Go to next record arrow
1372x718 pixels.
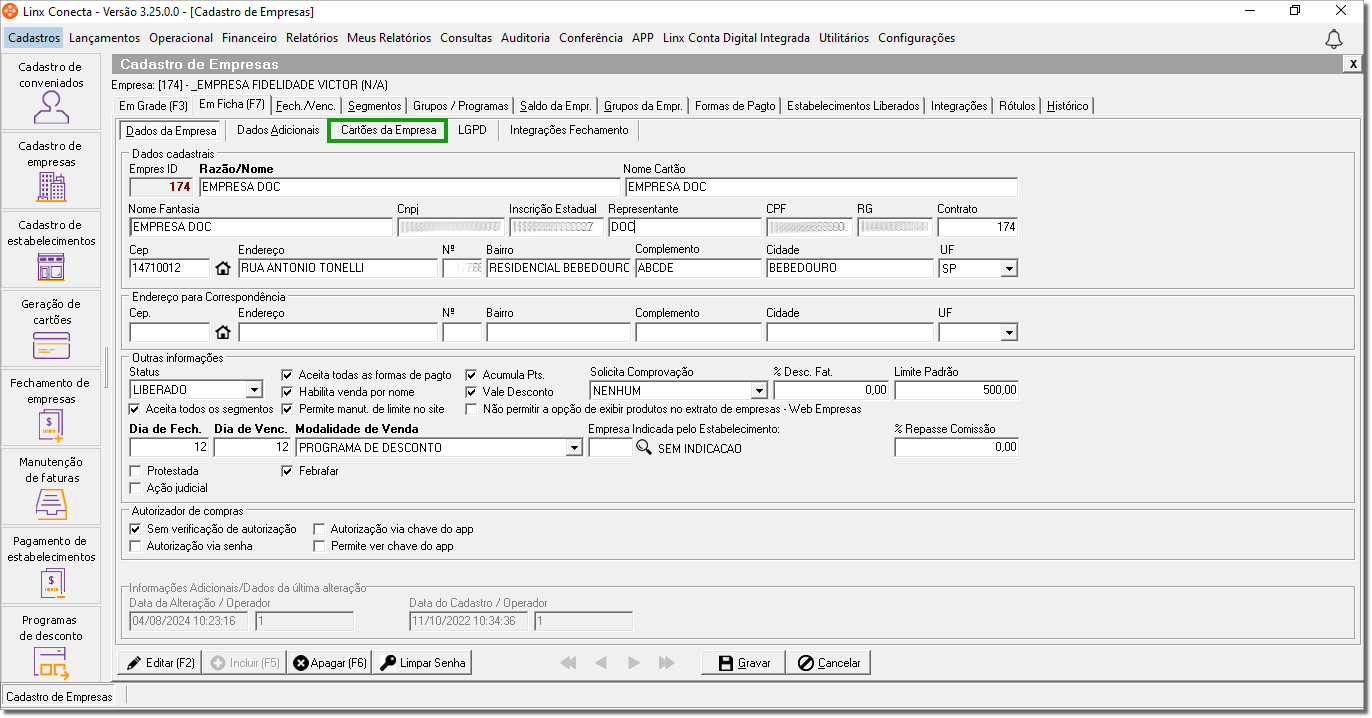tap(634, 663)
